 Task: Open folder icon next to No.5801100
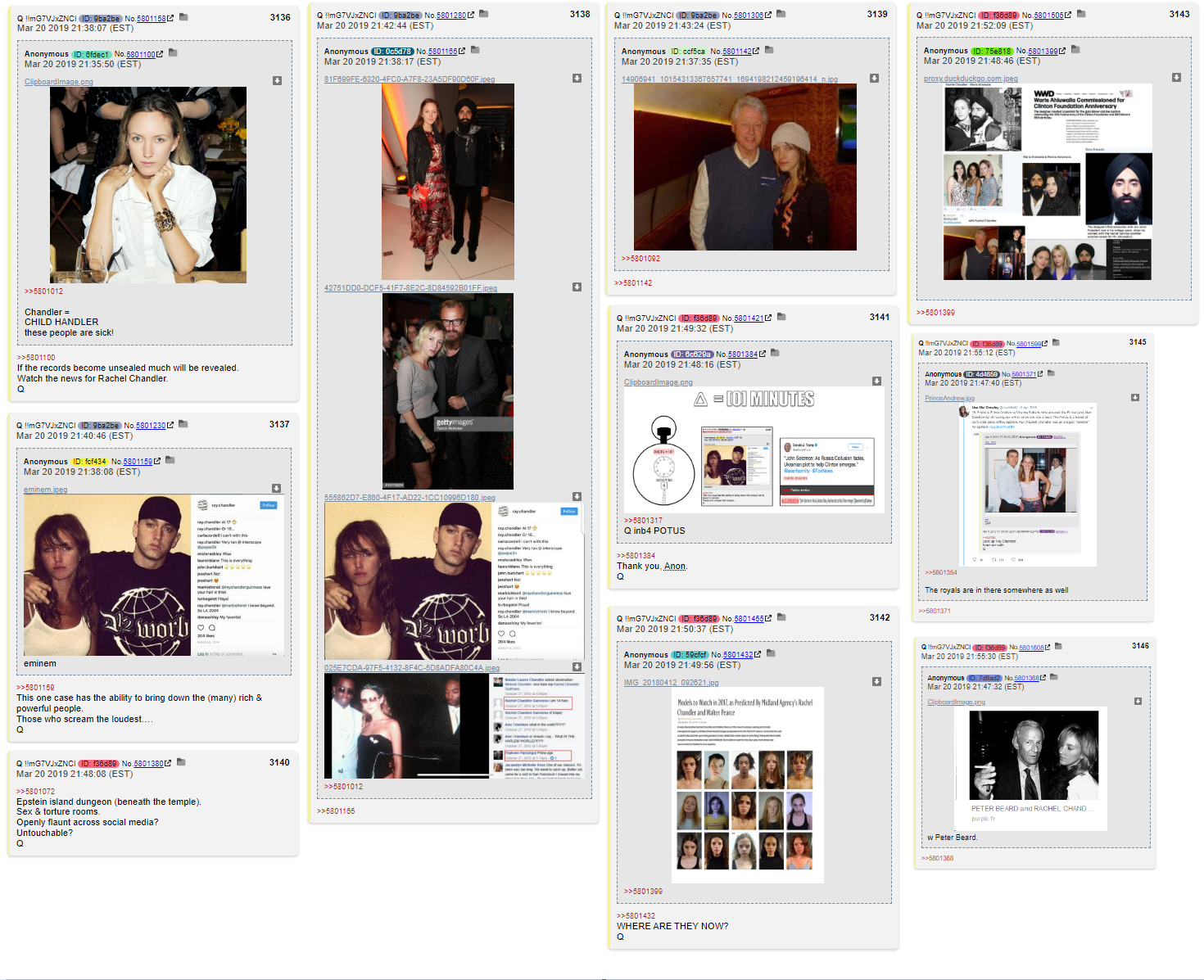pyautogui.click(x=173, y=53)
